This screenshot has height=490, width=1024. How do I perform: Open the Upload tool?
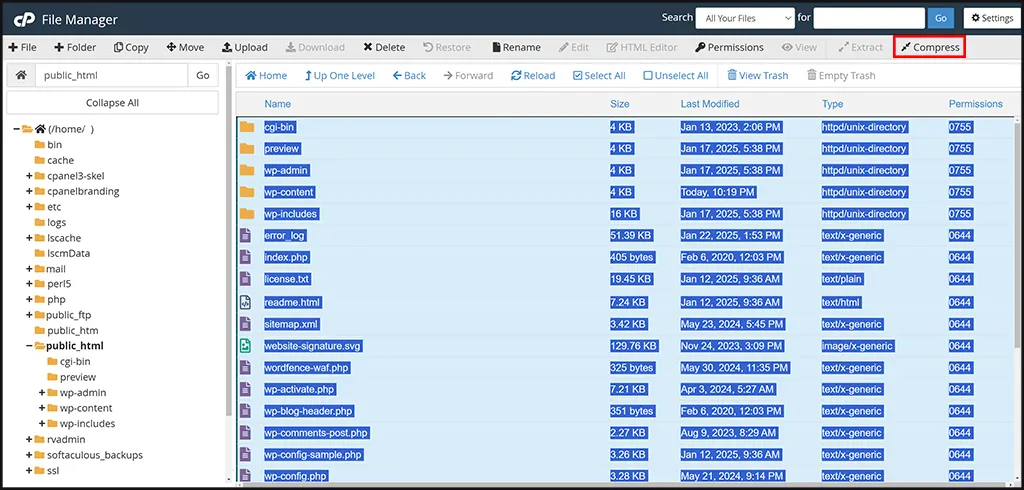tap(245, 47)
